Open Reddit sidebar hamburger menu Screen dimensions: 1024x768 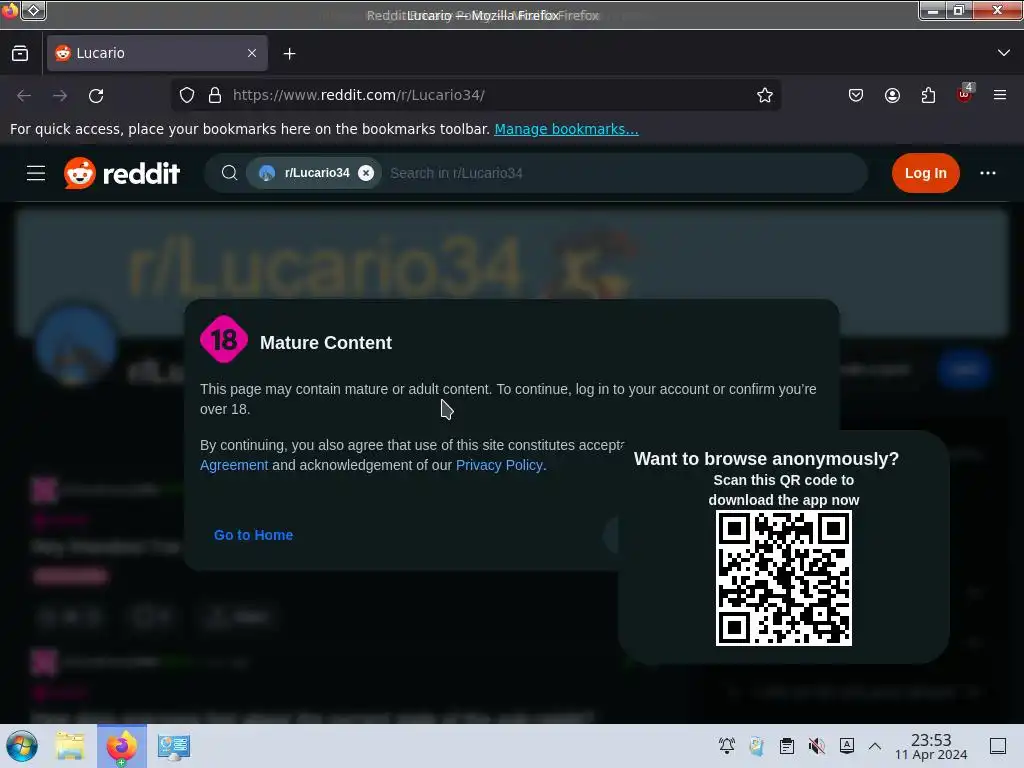(36, 173)
